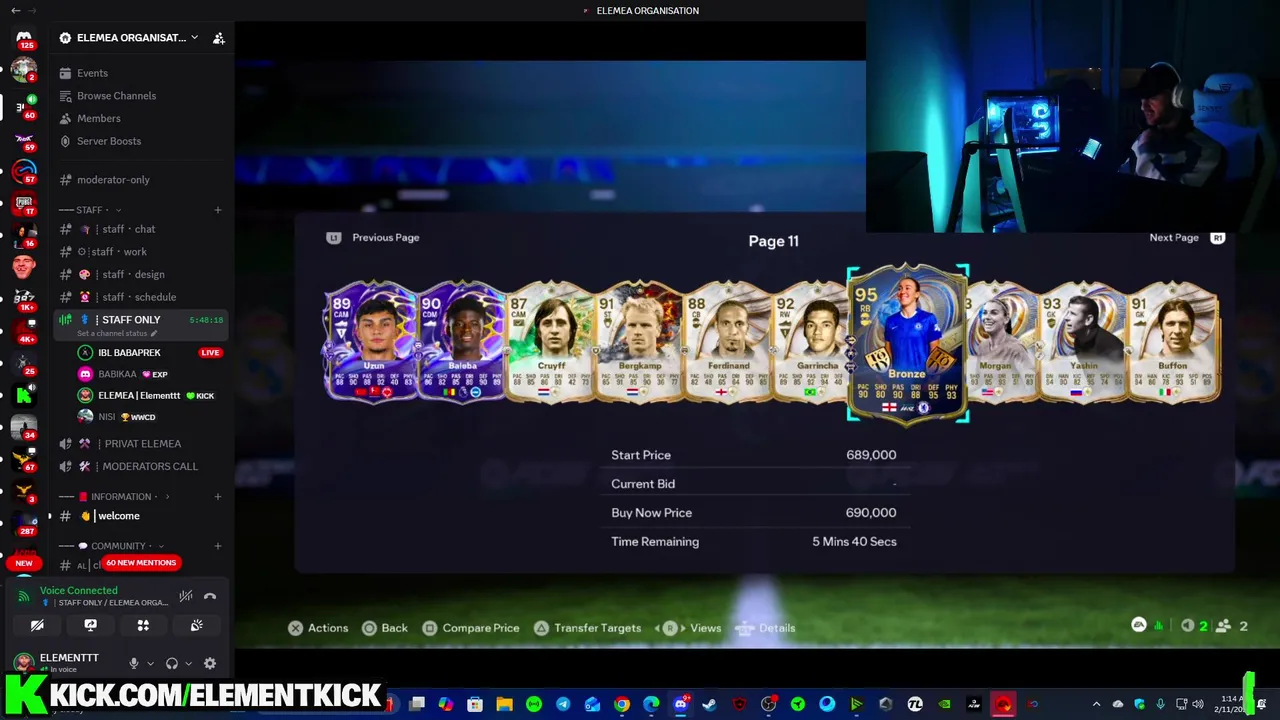The height and width of the screenshot is (720, 1280).
Task: Create channel in STAFF category
Action: click(218, 210)
